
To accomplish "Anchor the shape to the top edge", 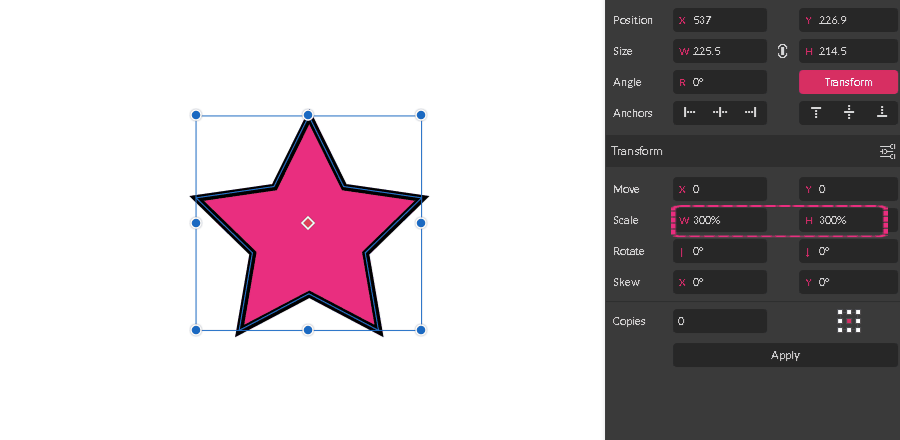I will coord(816,113).
